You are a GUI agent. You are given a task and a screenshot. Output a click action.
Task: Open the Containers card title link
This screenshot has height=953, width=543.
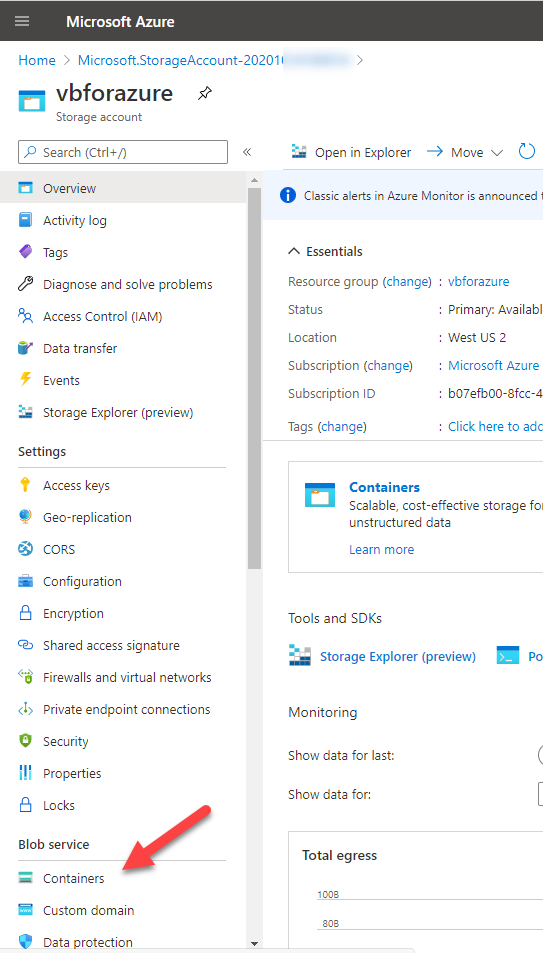(384, 487)
